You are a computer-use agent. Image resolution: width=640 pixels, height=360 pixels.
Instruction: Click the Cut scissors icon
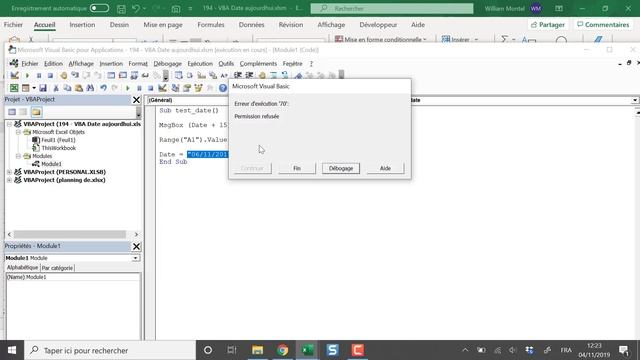point(56,88)
